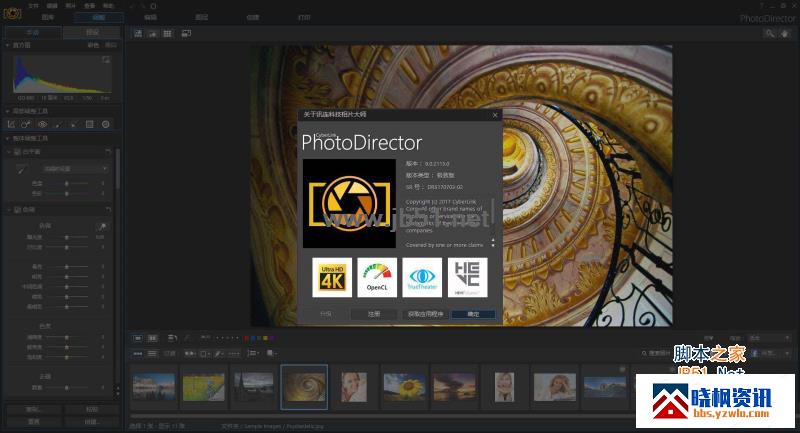Enable compare two photos view mode

[153, 338]
